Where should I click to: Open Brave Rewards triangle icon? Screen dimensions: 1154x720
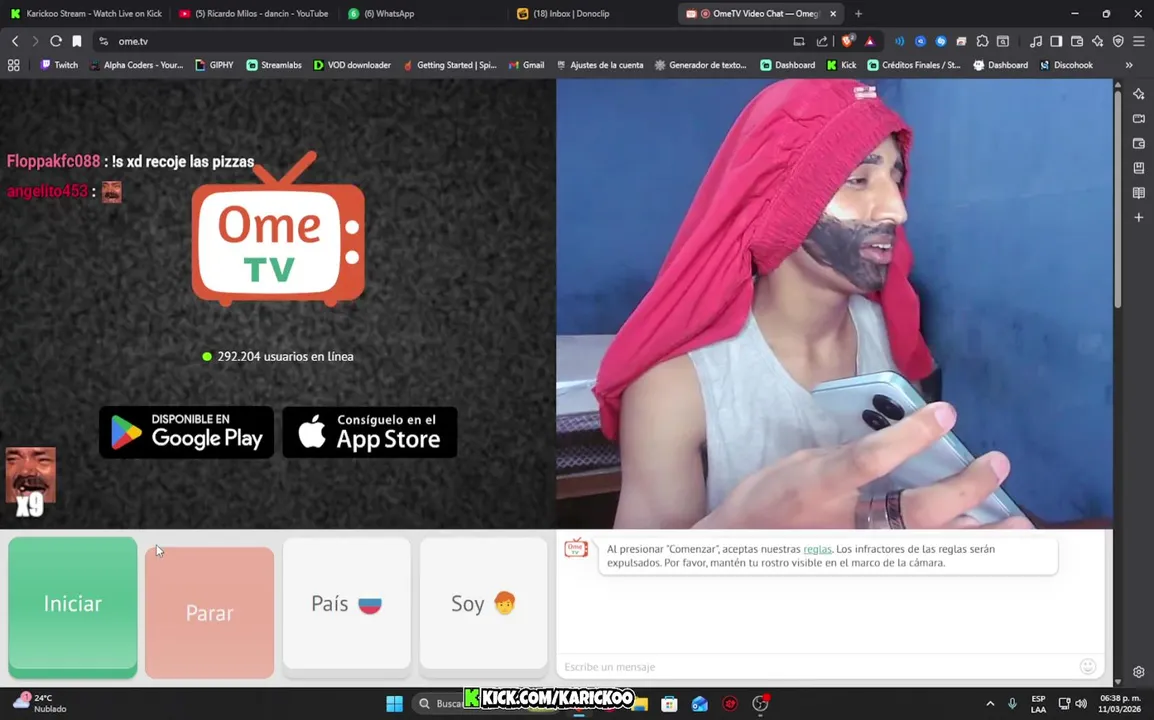pos(870,41)
